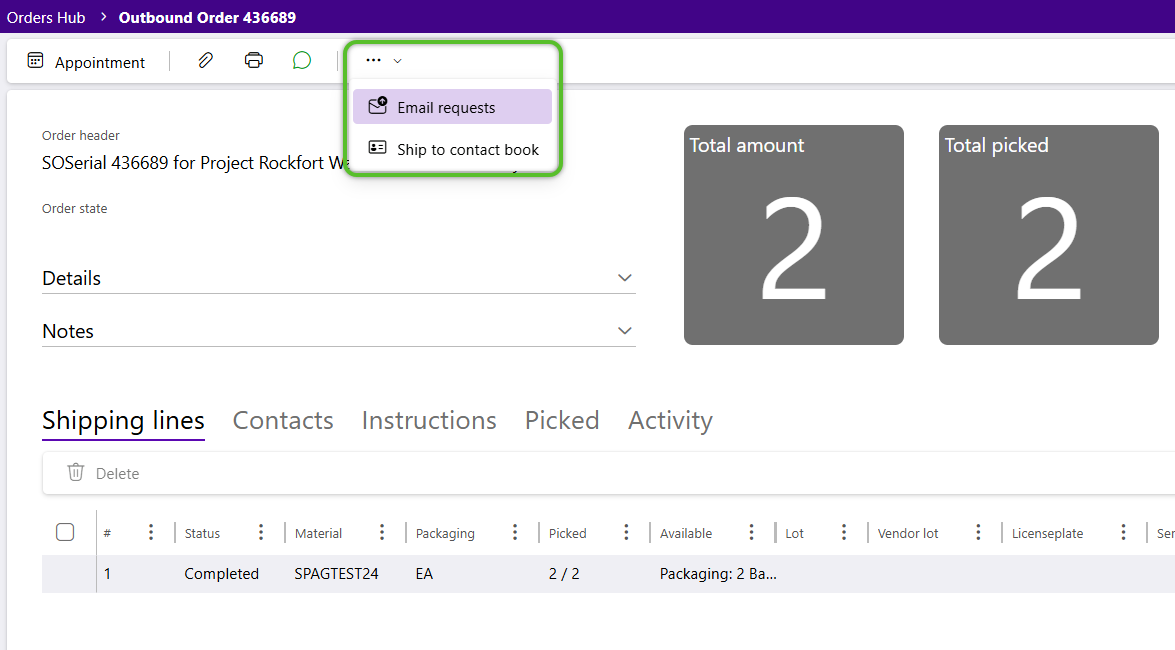Open Material column three-dot menu
Viewport: 1175px width, 650px height.
pos(382,533)
